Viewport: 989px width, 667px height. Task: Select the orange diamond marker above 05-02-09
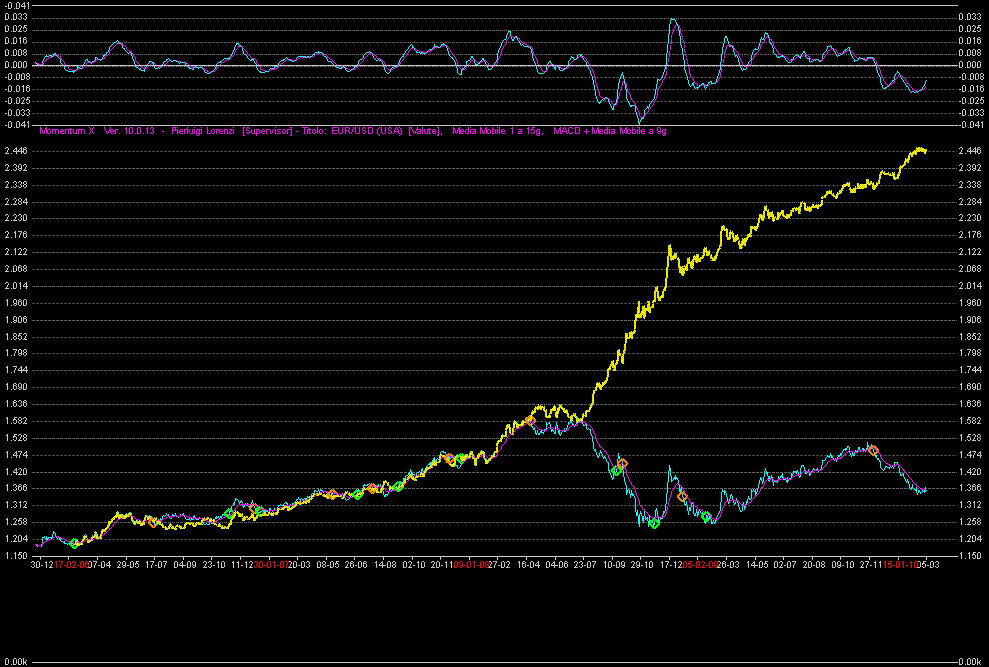coord(682,496)
